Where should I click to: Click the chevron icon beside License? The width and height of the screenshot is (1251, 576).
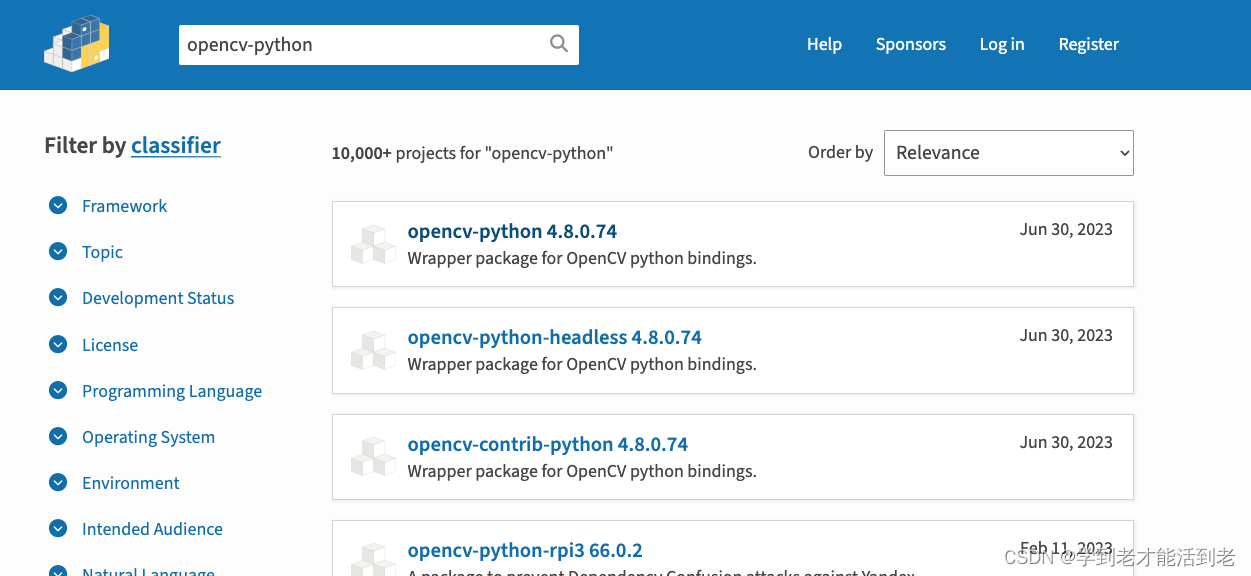click(57, 344)
